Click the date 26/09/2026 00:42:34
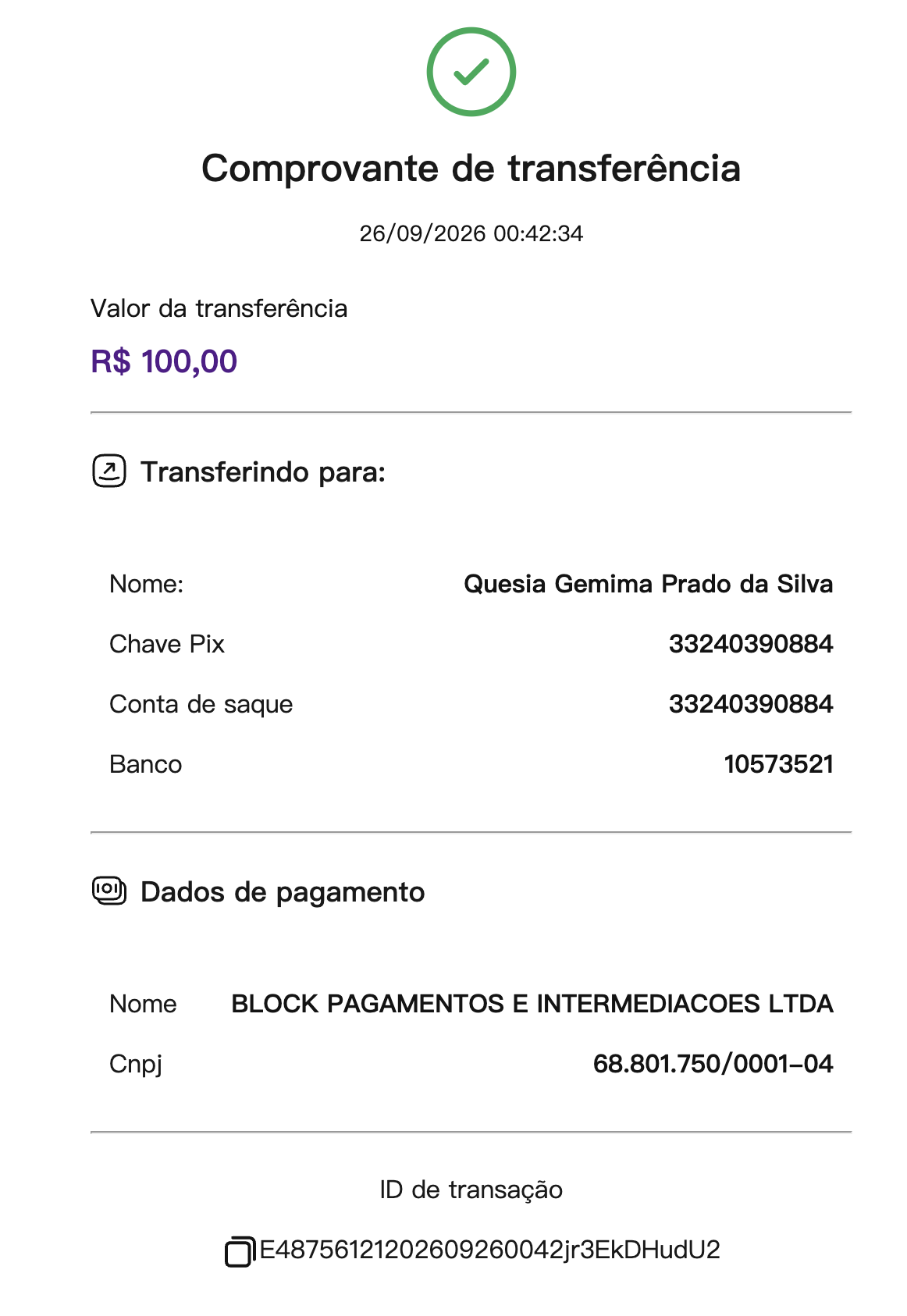907x1316 pixels. pyautogui.click(x=471, y=233)
